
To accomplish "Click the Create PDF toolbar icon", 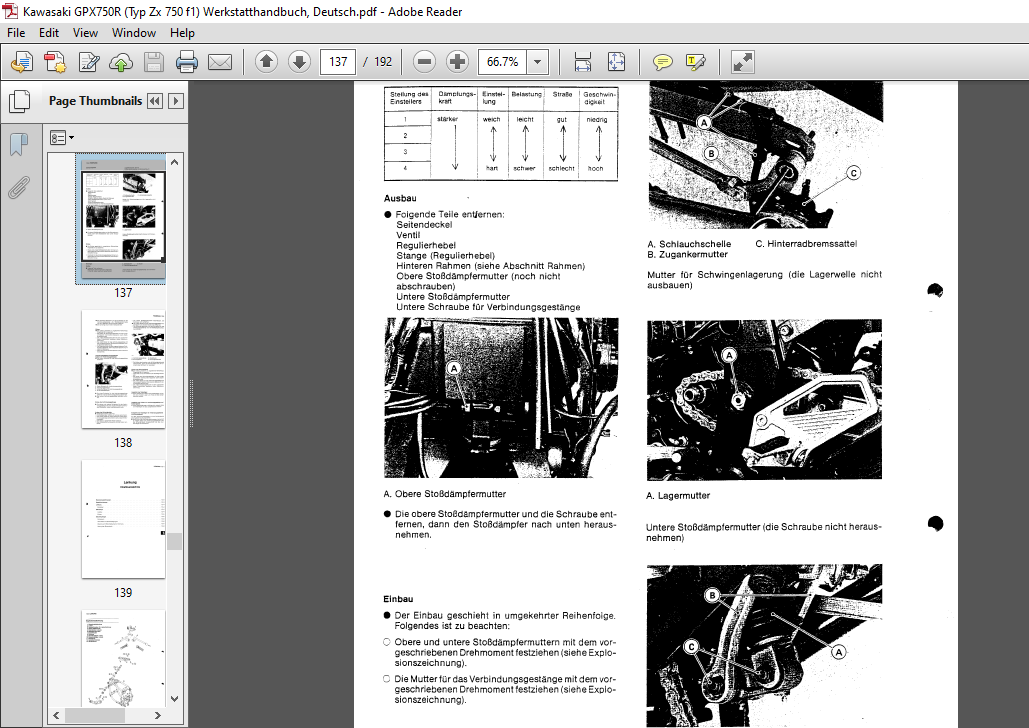I will pyautogui.click(x=22, y=62).
